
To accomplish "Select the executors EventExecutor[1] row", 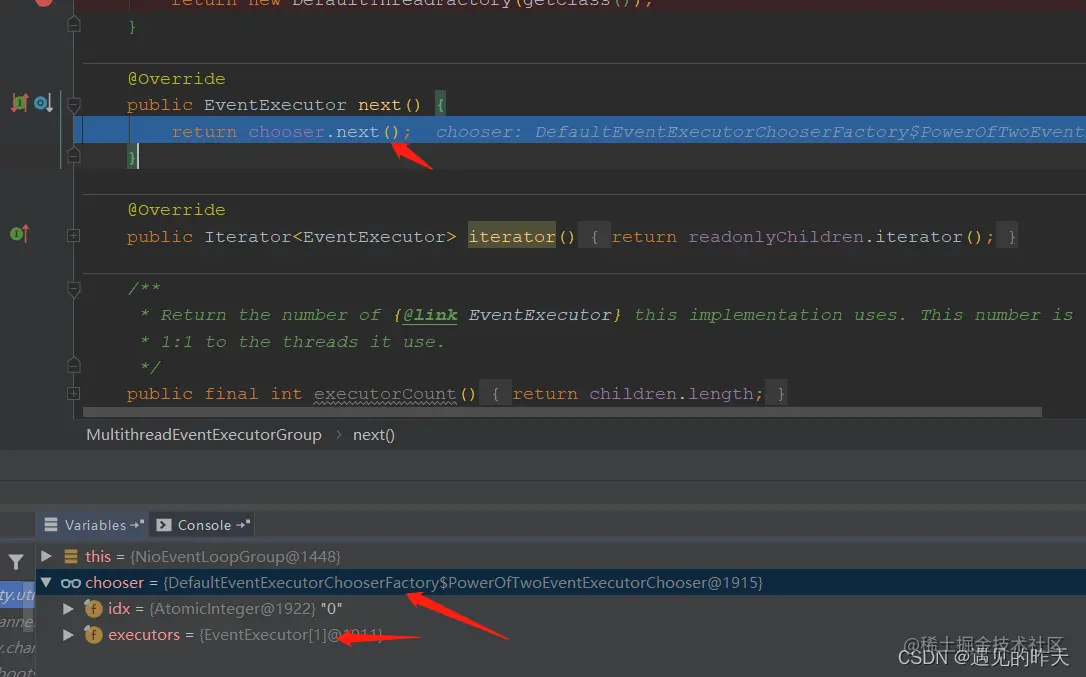I will pyautogui.click(x=560, y=635).
